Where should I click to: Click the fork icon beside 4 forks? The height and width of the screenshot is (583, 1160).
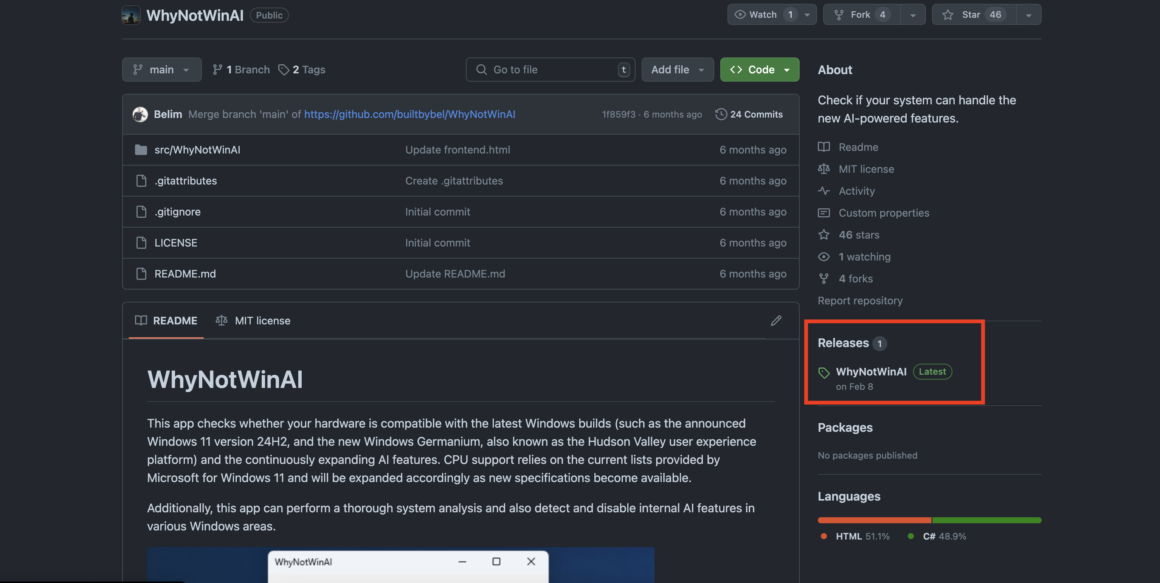tap(824, 279)
